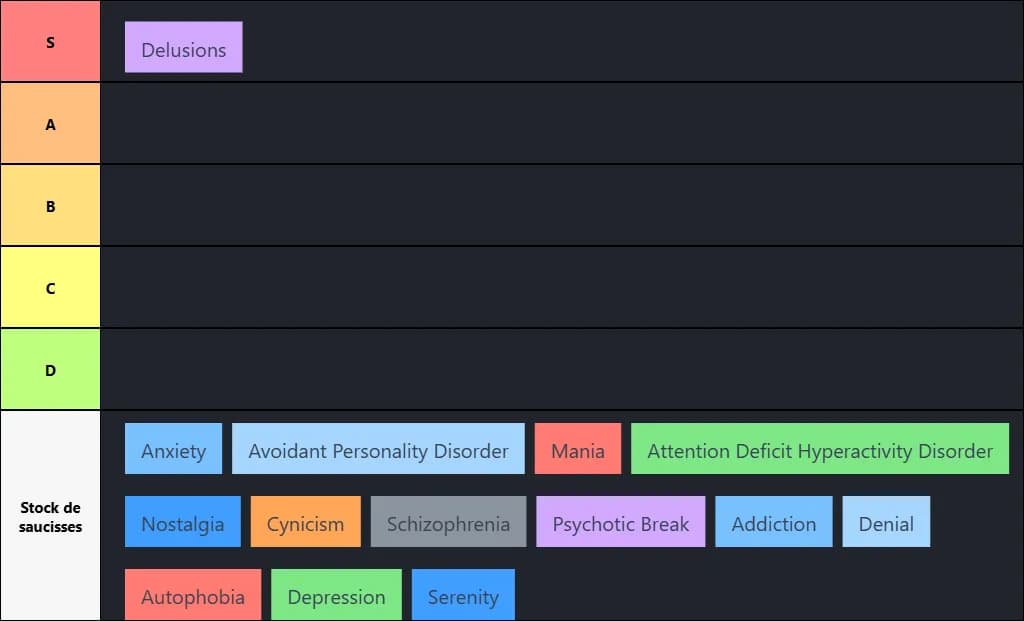Select the green D tier label
The image size is (1024, 621).
[50, 370]
